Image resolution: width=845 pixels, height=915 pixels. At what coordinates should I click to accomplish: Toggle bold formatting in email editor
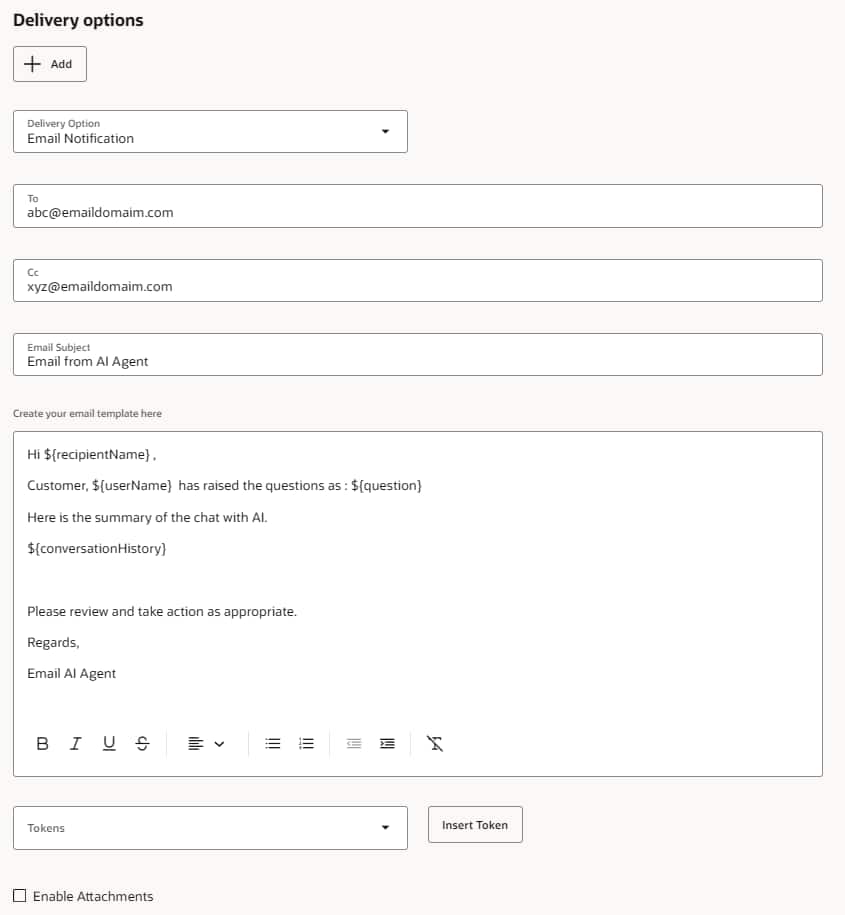tap(42, 743)
